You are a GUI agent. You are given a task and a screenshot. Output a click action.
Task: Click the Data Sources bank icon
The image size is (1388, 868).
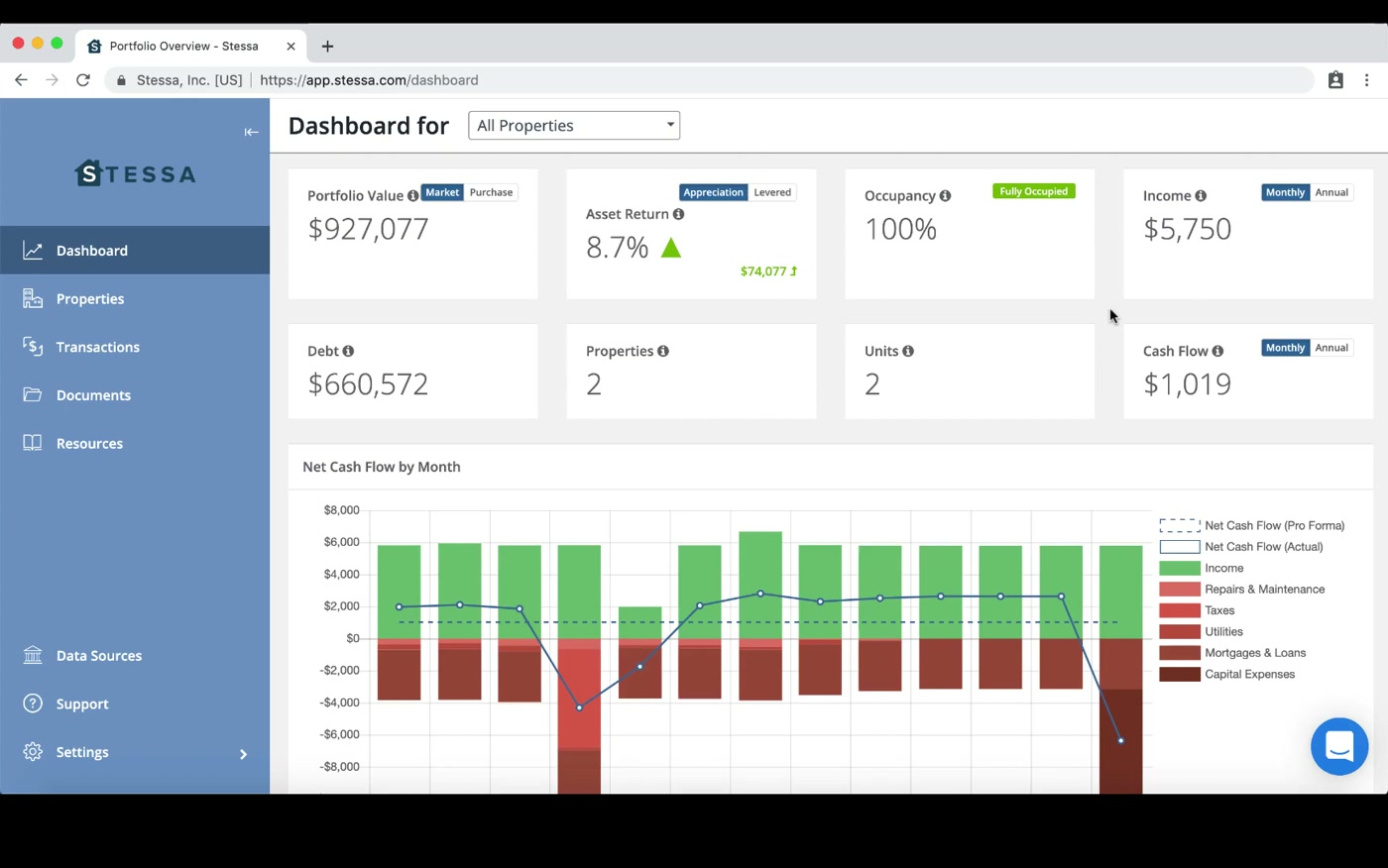(x=33, y=655)
